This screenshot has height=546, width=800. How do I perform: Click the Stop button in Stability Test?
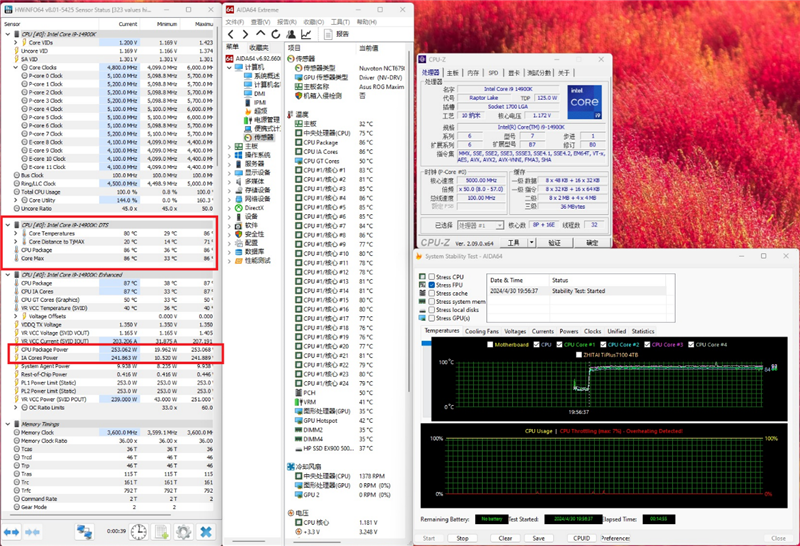coord(462,538)
